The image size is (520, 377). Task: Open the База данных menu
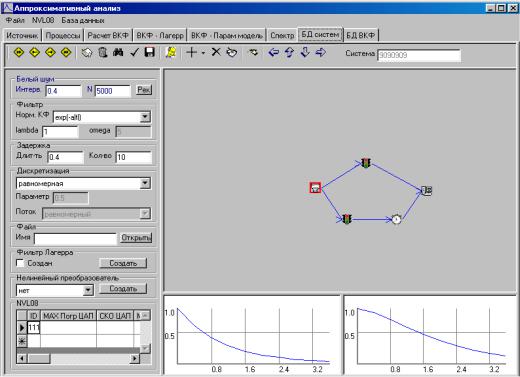(x=83, y=20)
